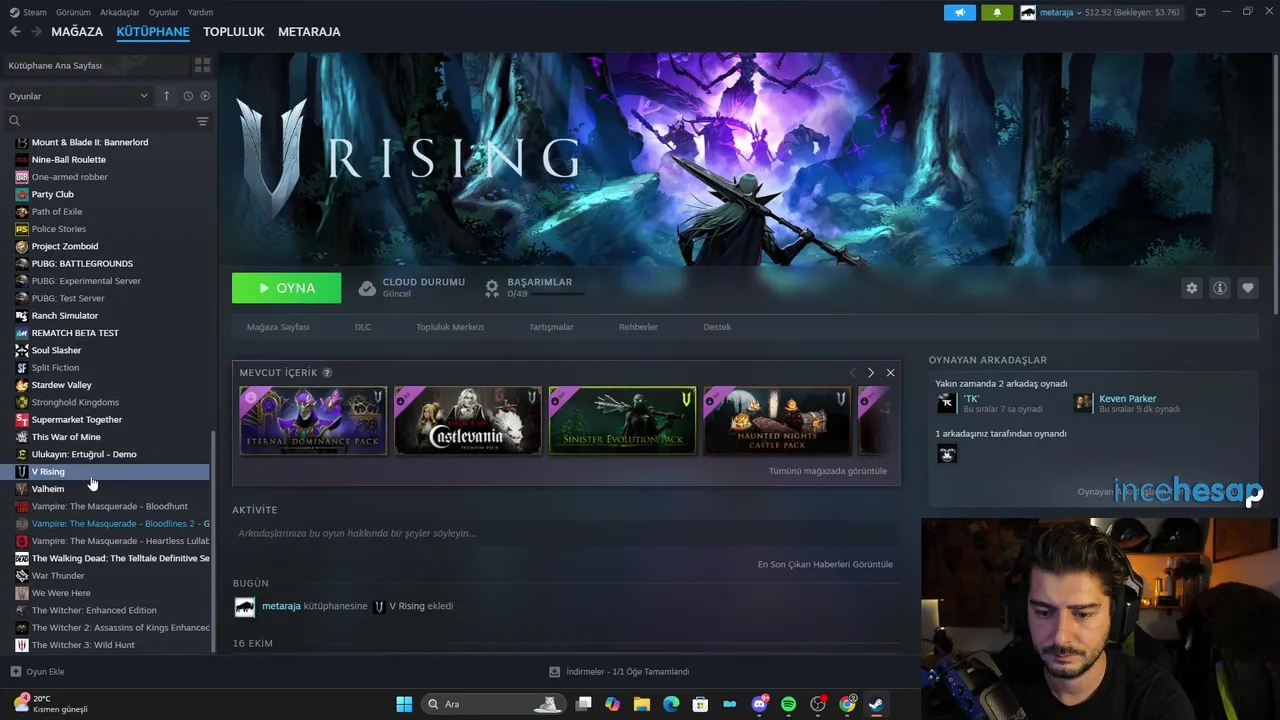
Task: Open Kütüphane Ana Sayfası
Action: click(96, 65)
